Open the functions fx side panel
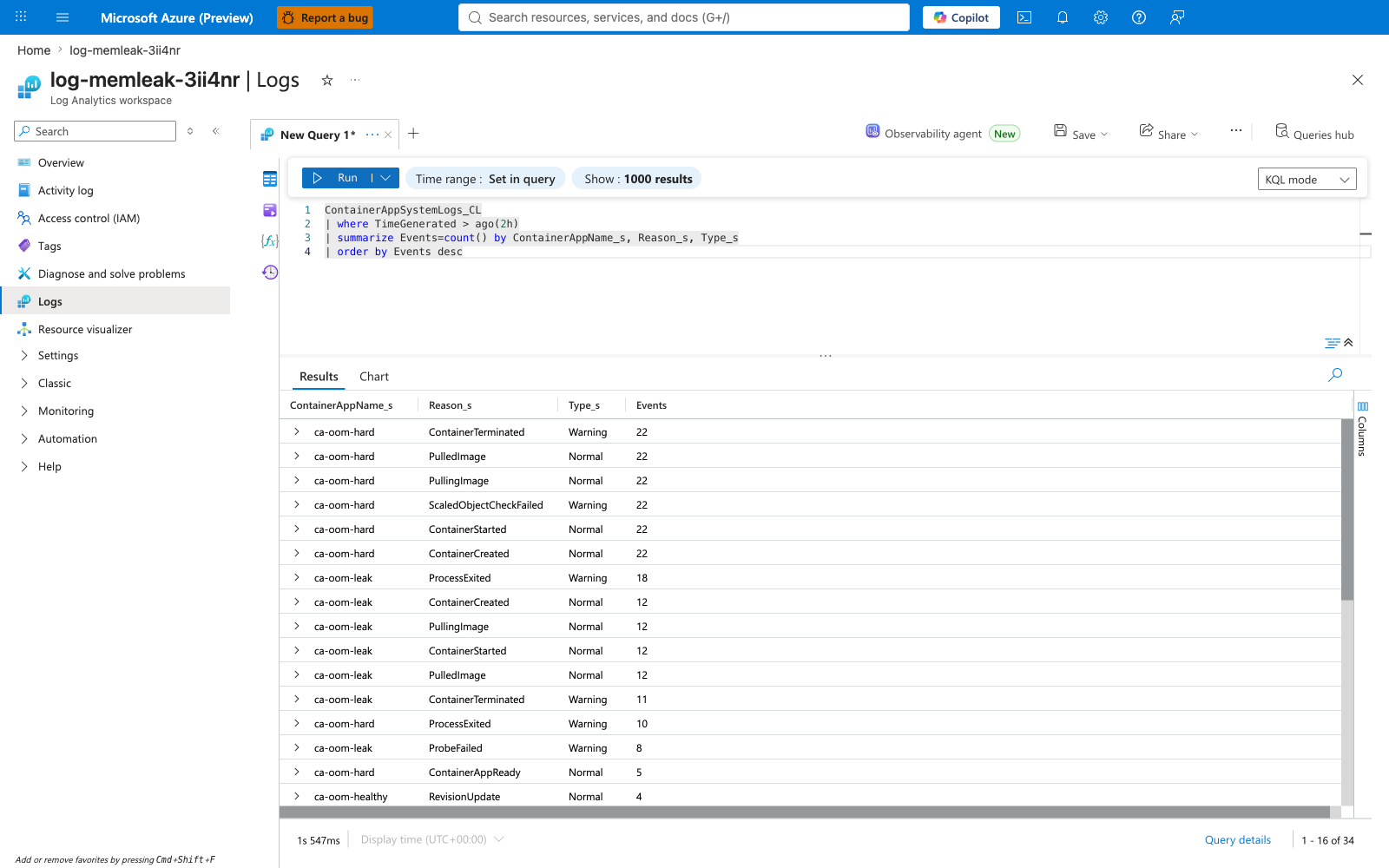Screen dimensions: 1389x868 click(x=270, y=240)
